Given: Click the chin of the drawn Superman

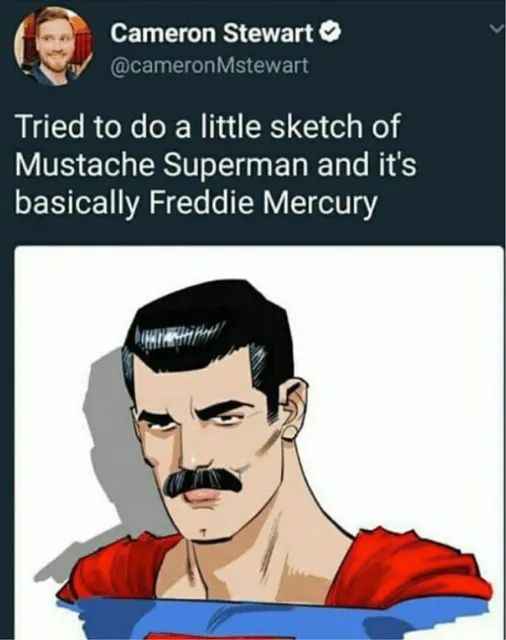Looking at the screenshot, I should click(x=204, y=531).
